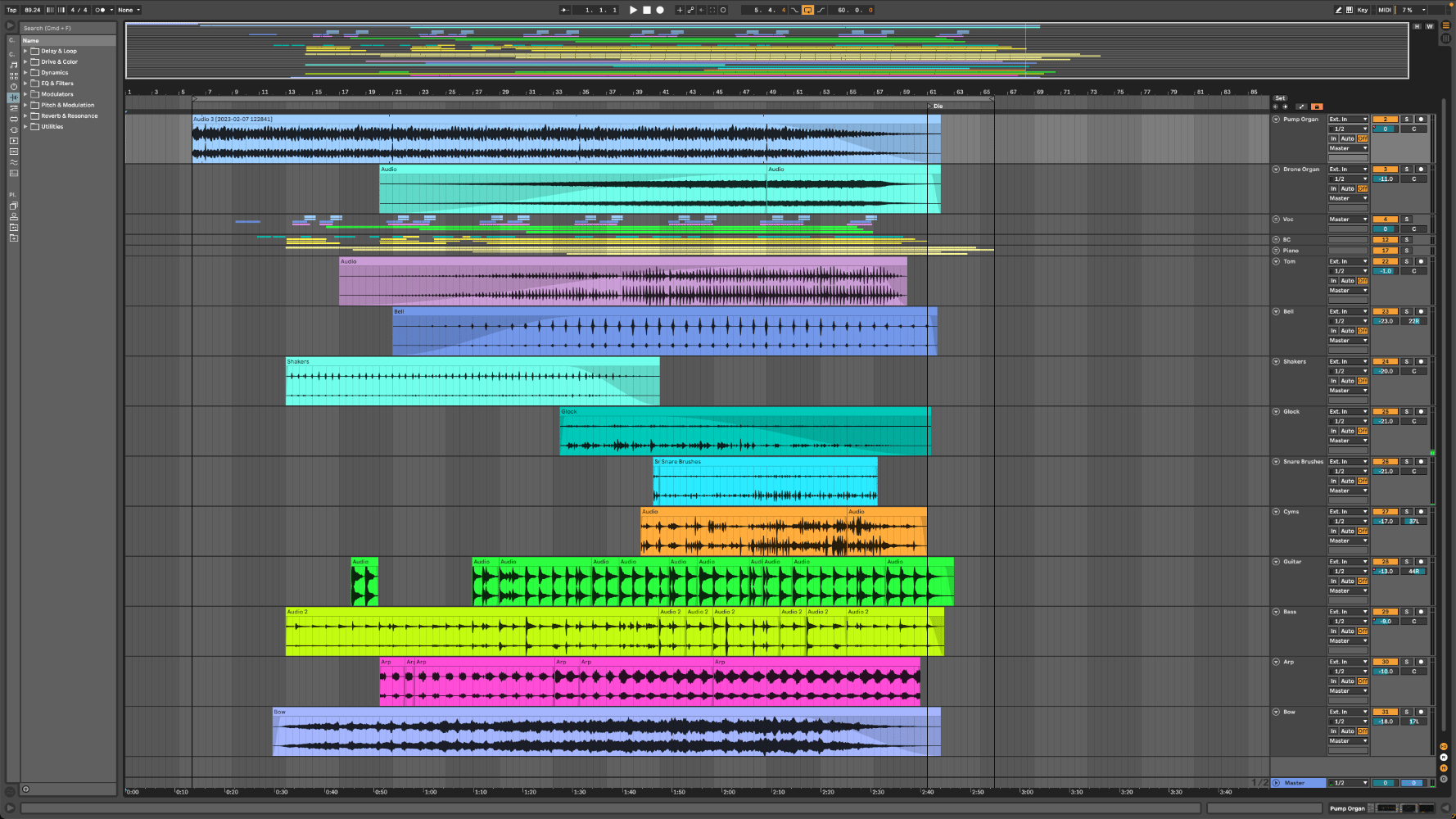The width and height of the screenshot is (1456, 819).
Task: Click the Arrangement Record button
Action: [x=660, y=10]
